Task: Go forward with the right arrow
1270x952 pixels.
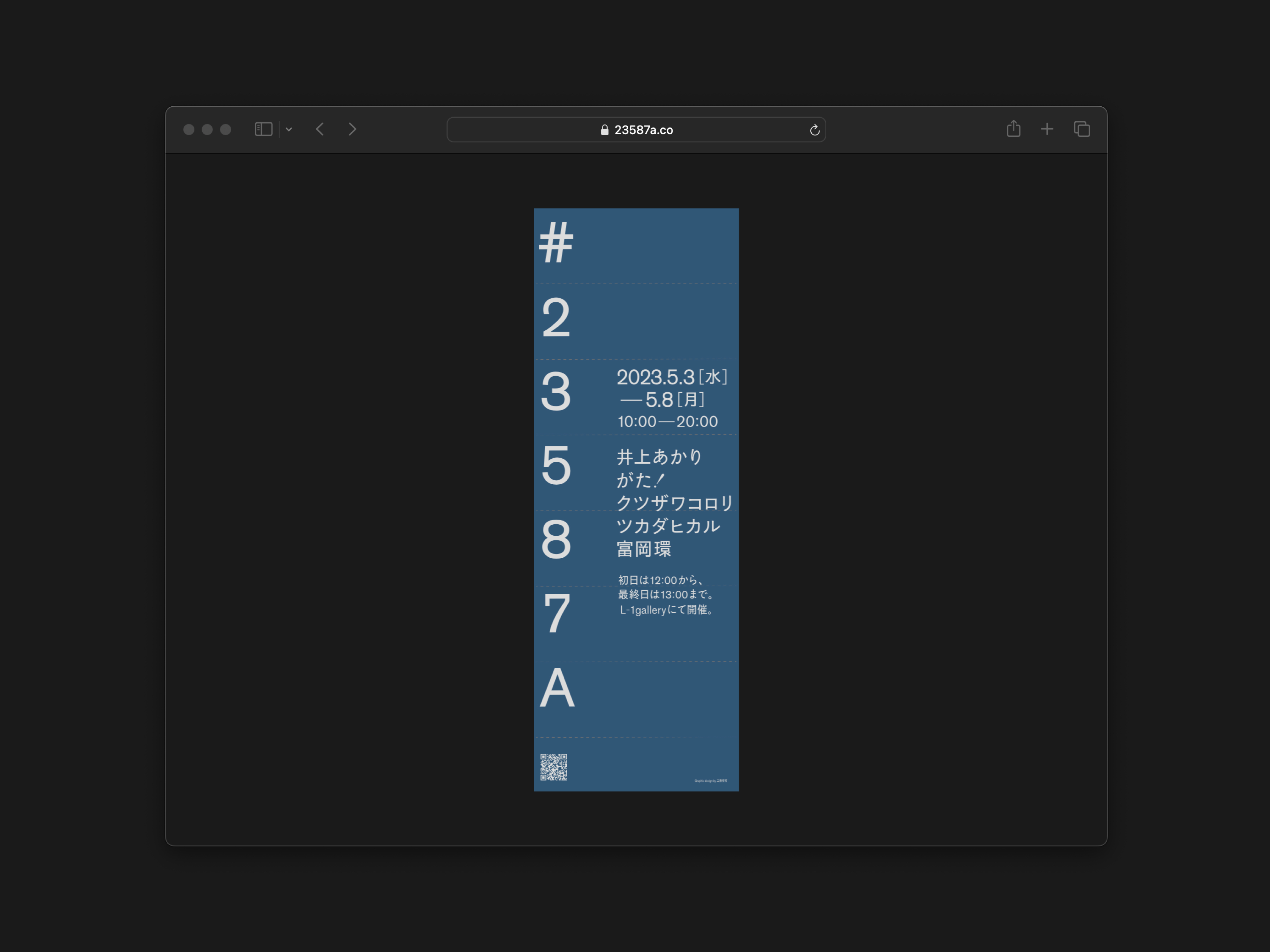Action: pyautogui.click(x=352, y=129)
